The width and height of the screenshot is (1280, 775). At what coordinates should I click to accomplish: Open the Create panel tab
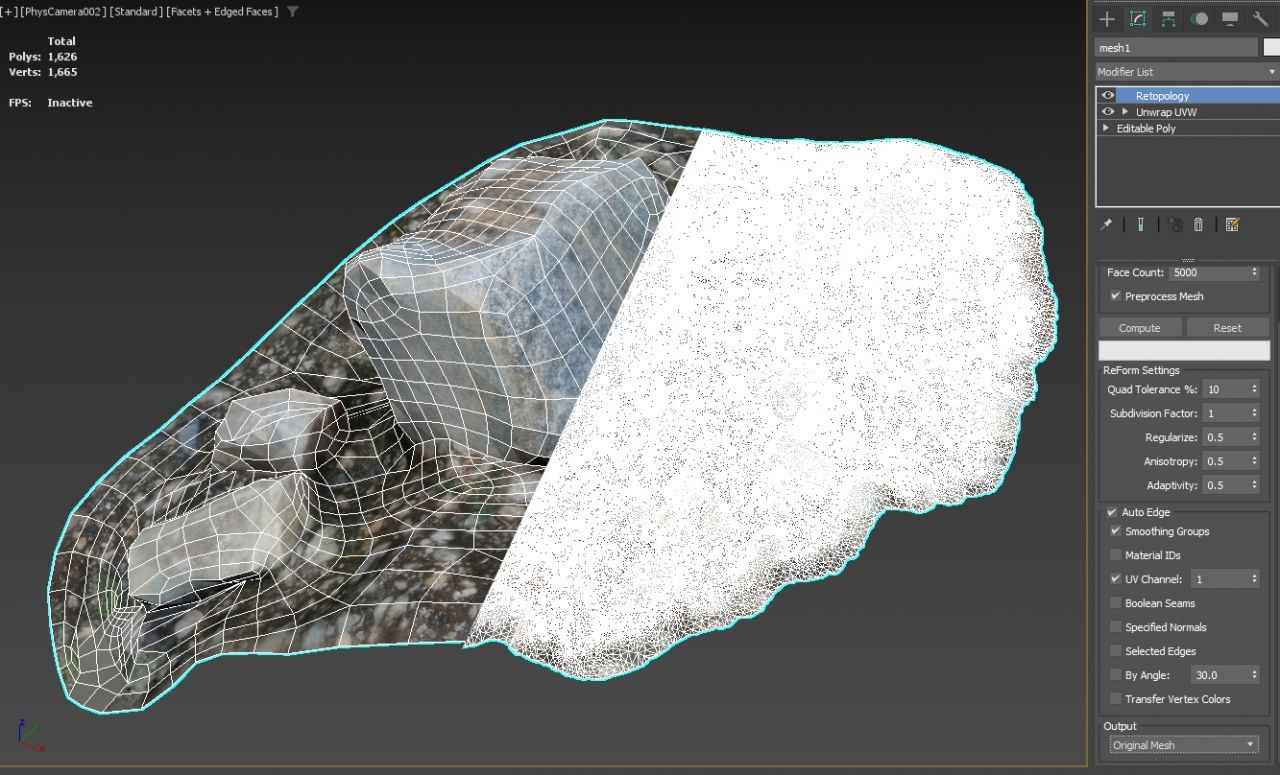coord(1107,19)
